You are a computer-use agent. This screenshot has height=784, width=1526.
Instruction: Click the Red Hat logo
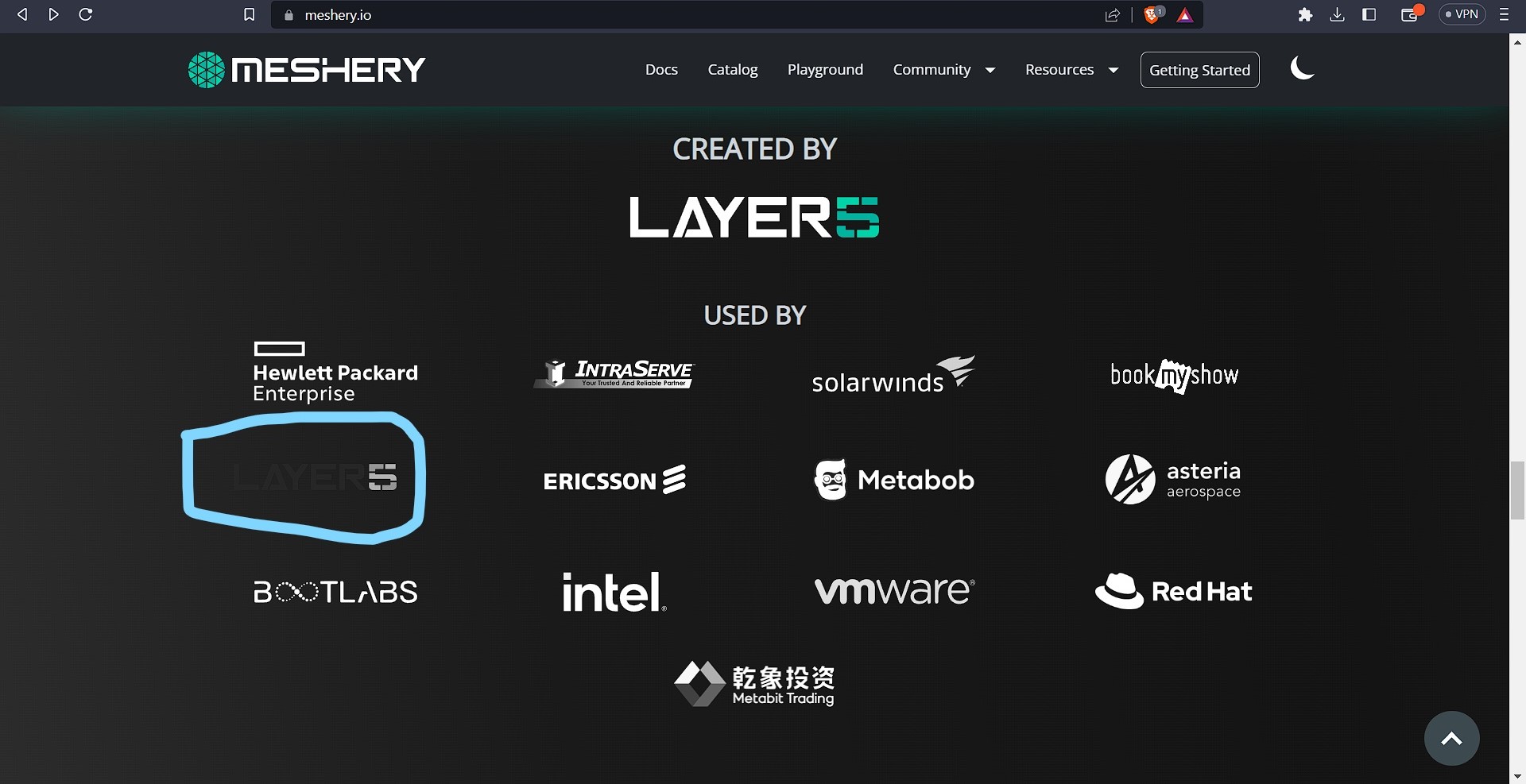(x=1174, y=590)
